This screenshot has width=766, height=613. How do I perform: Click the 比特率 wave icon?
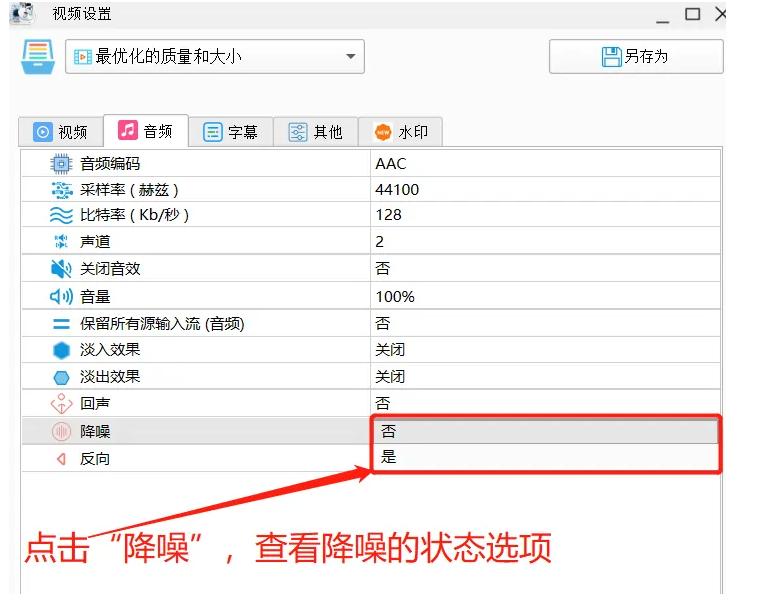pyautogui.click(x=61, y=215)
